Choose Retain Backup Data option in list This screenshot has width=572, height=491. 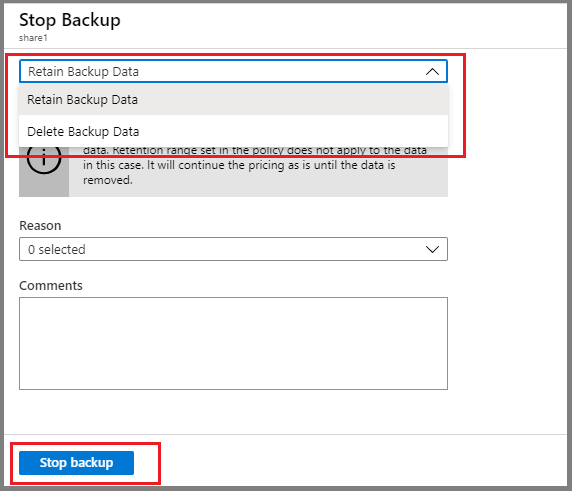click(x=233, y=100)
